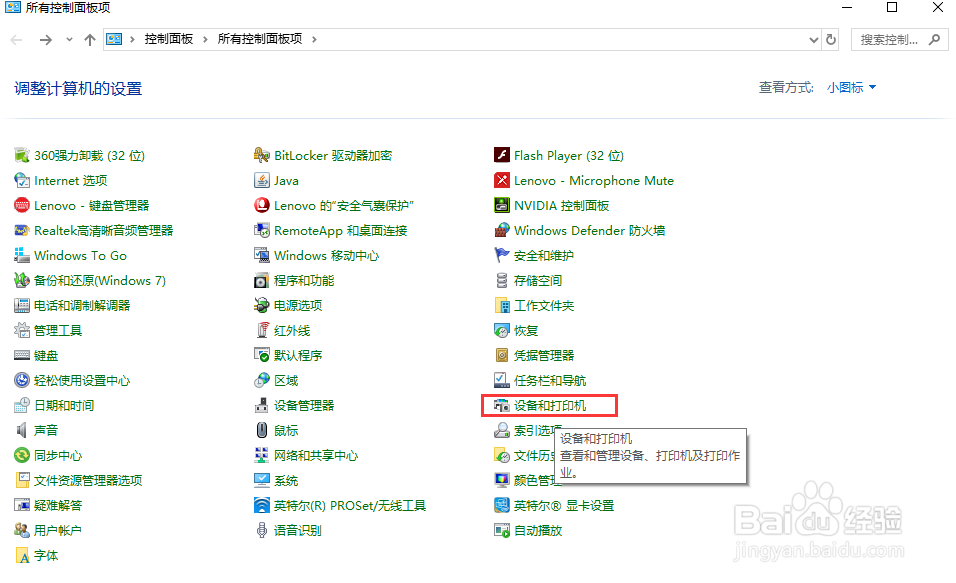Open 疑难解答 link
The image size is (956, 583).
58,506
